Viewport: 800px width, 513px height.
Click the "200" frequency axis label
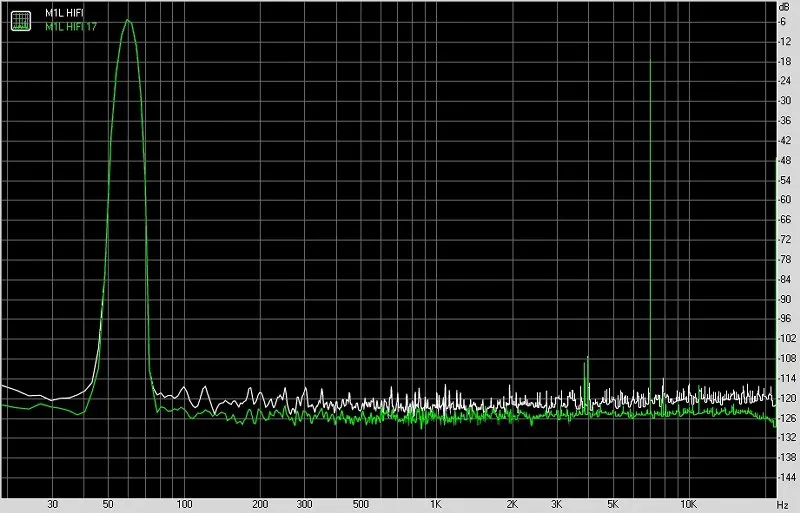(260, 505)
